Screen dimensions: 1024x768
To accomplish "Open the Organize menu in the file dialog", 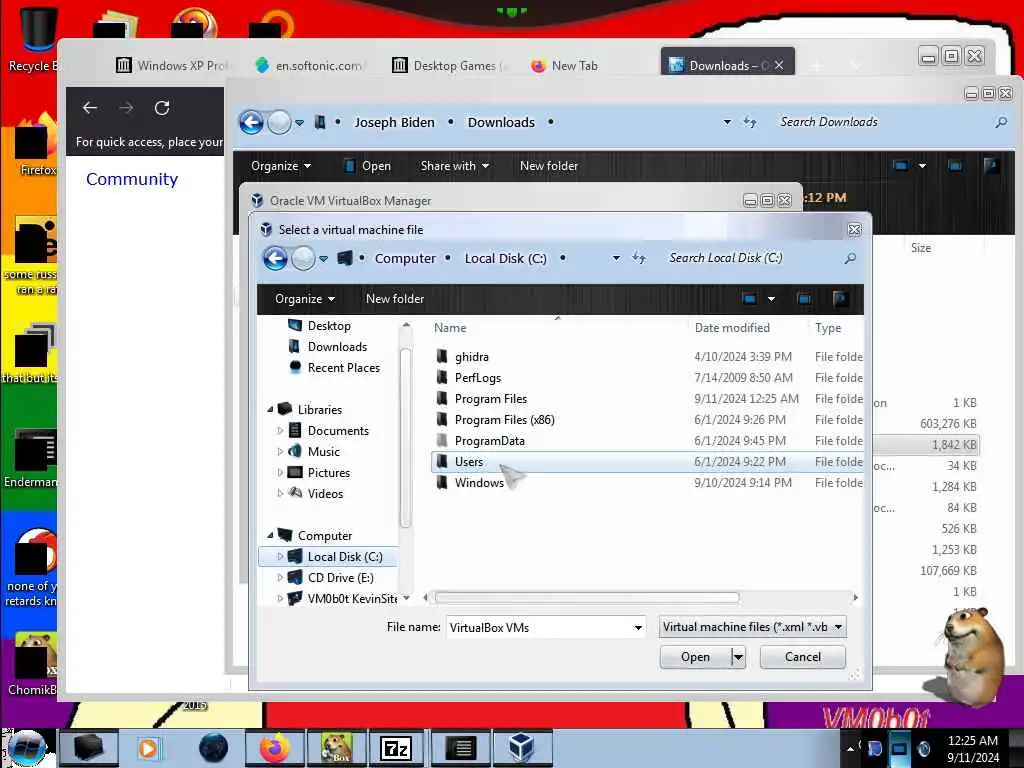I will (x=305, y=299).
